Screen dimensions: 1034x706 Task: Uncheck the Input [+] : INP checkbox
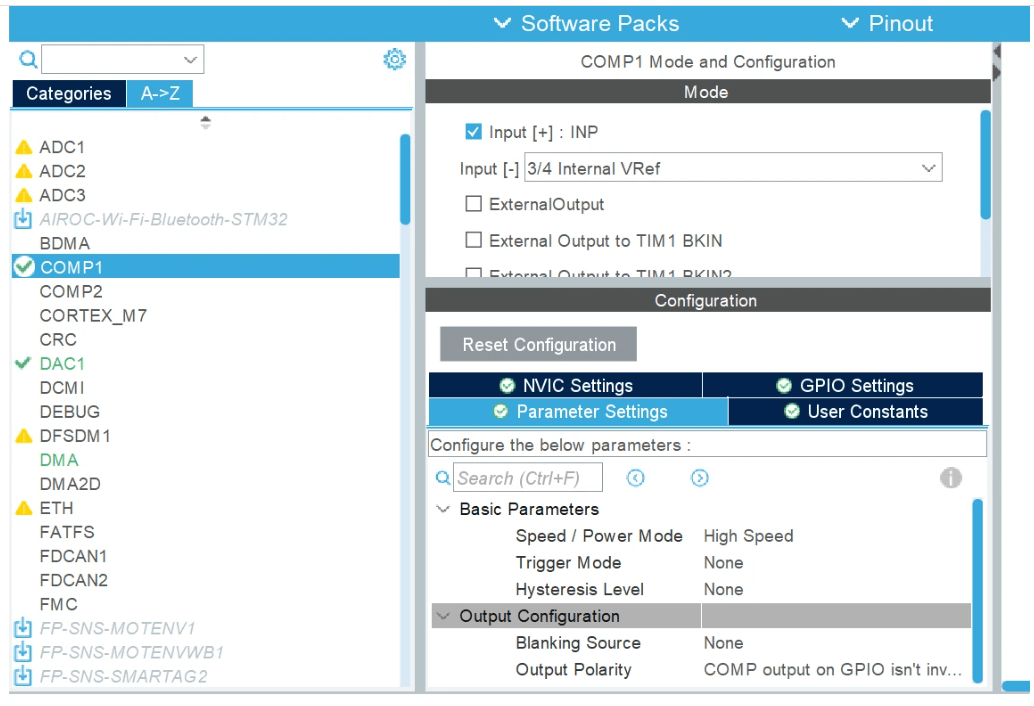point(474,132)
